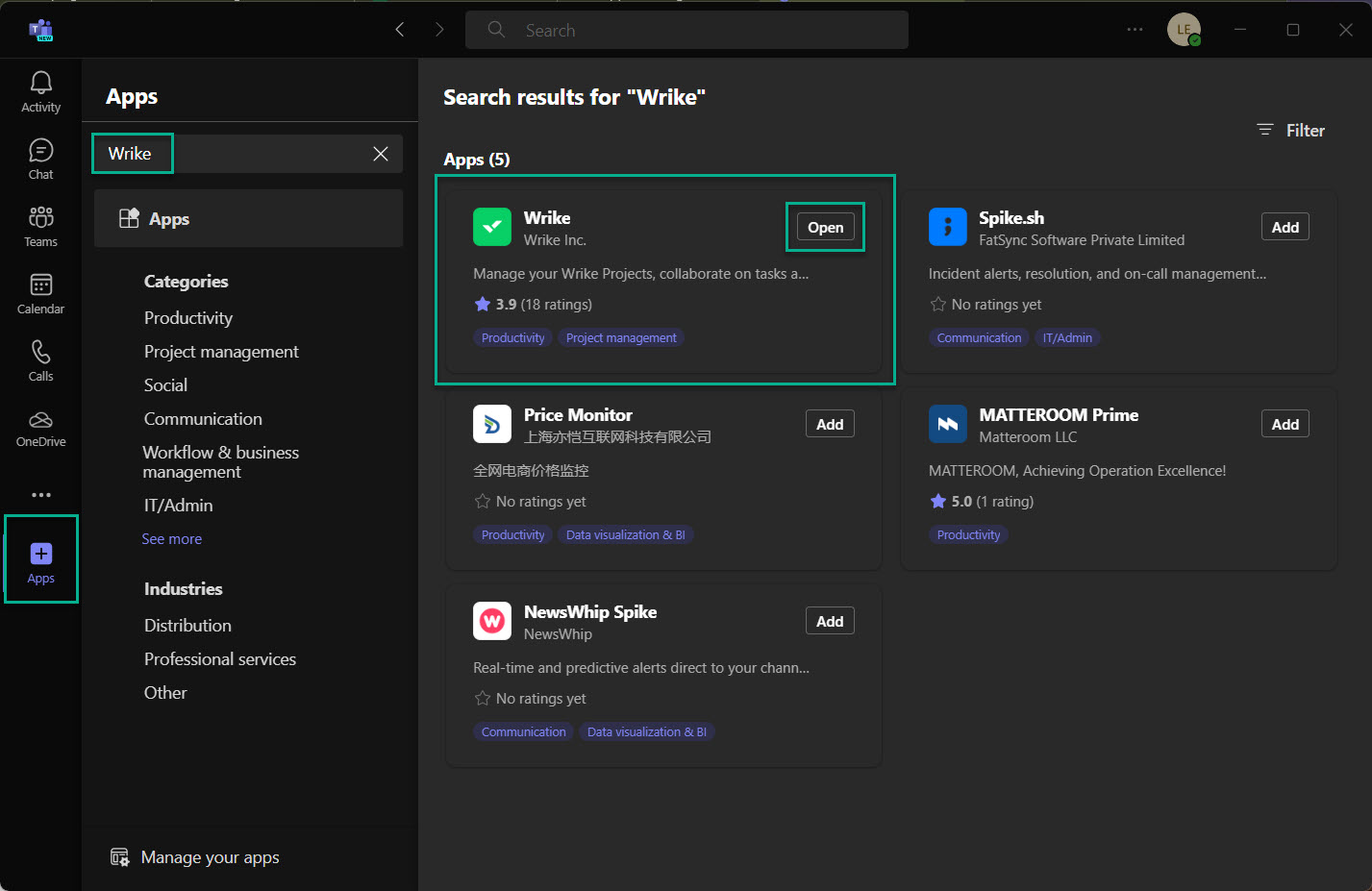This screenshot has width=1372, height=891.
Task: Click the top Search field
Action: pos(686,31)
